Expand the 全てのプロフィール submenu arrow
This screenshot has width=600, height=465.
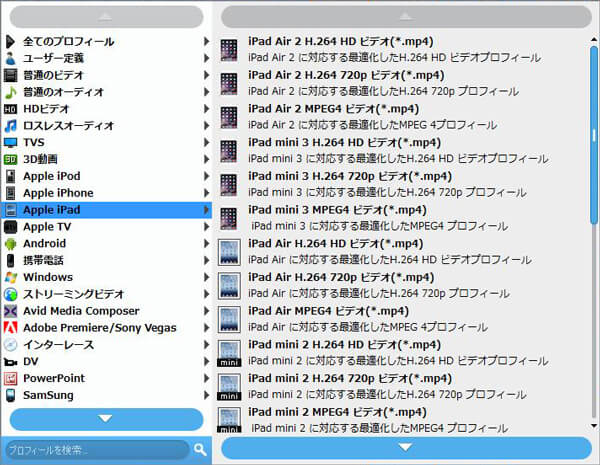[206, 41]
